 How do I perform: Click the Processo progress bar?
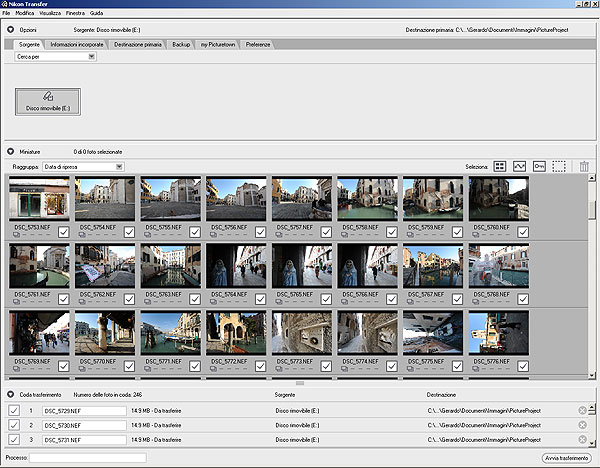coord(88,458)
